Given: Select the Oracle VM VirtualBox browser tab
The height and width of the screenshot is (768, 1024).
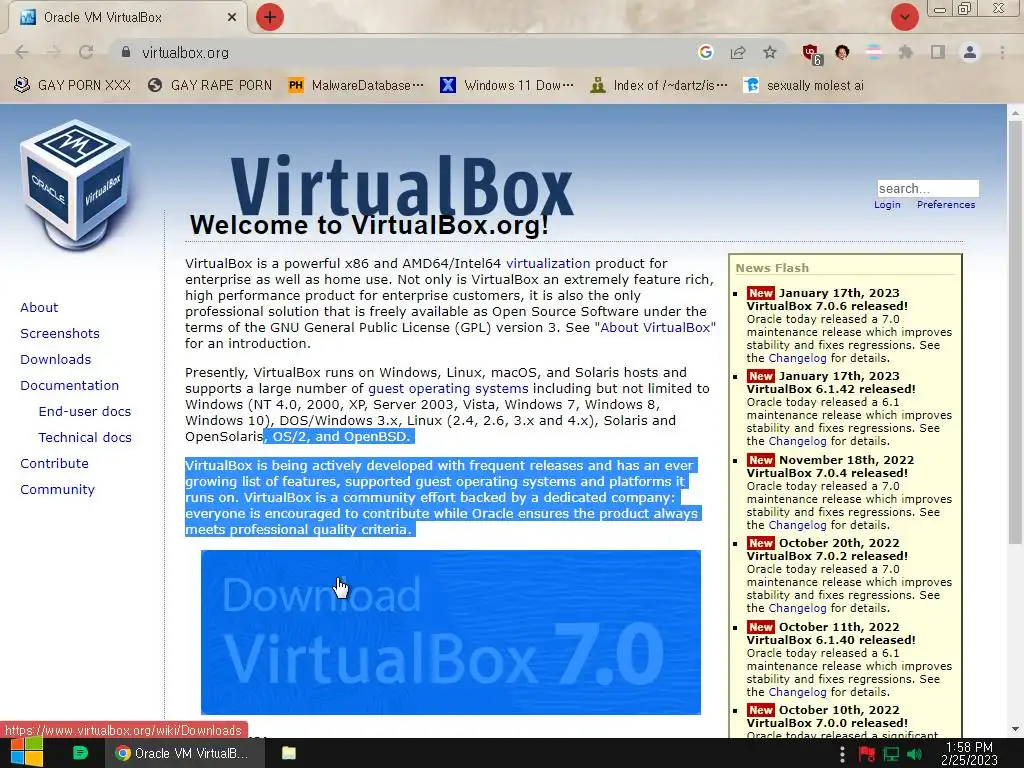Looking at the screenshot, I should 127,18.
